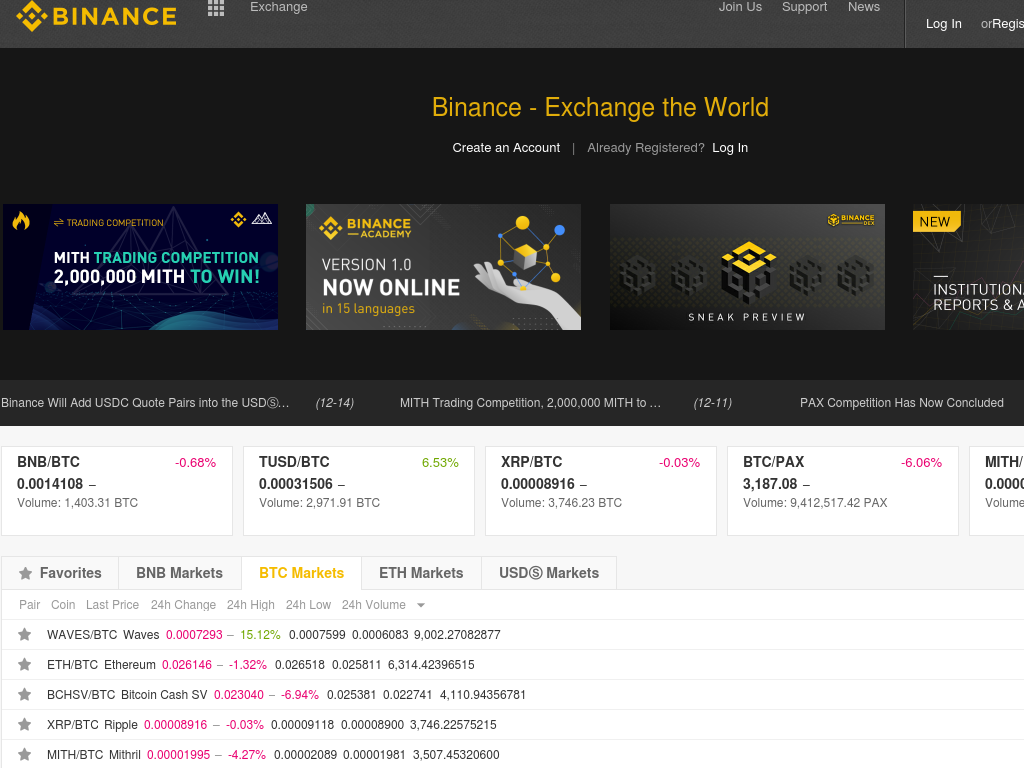Select the BCHSV/BTC pair text

click(x=81, y=695)
